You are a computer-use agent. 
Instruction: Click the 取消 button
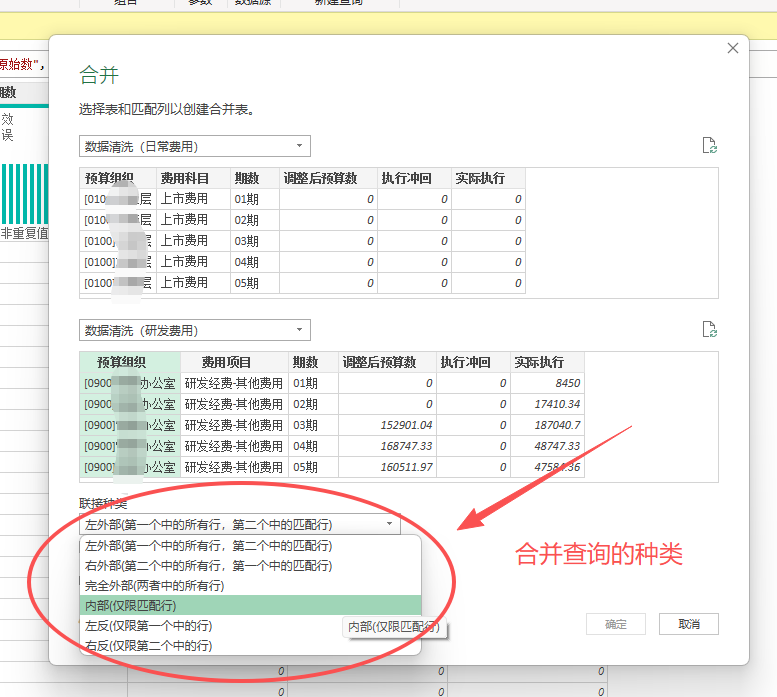click(x=689, y=624)
